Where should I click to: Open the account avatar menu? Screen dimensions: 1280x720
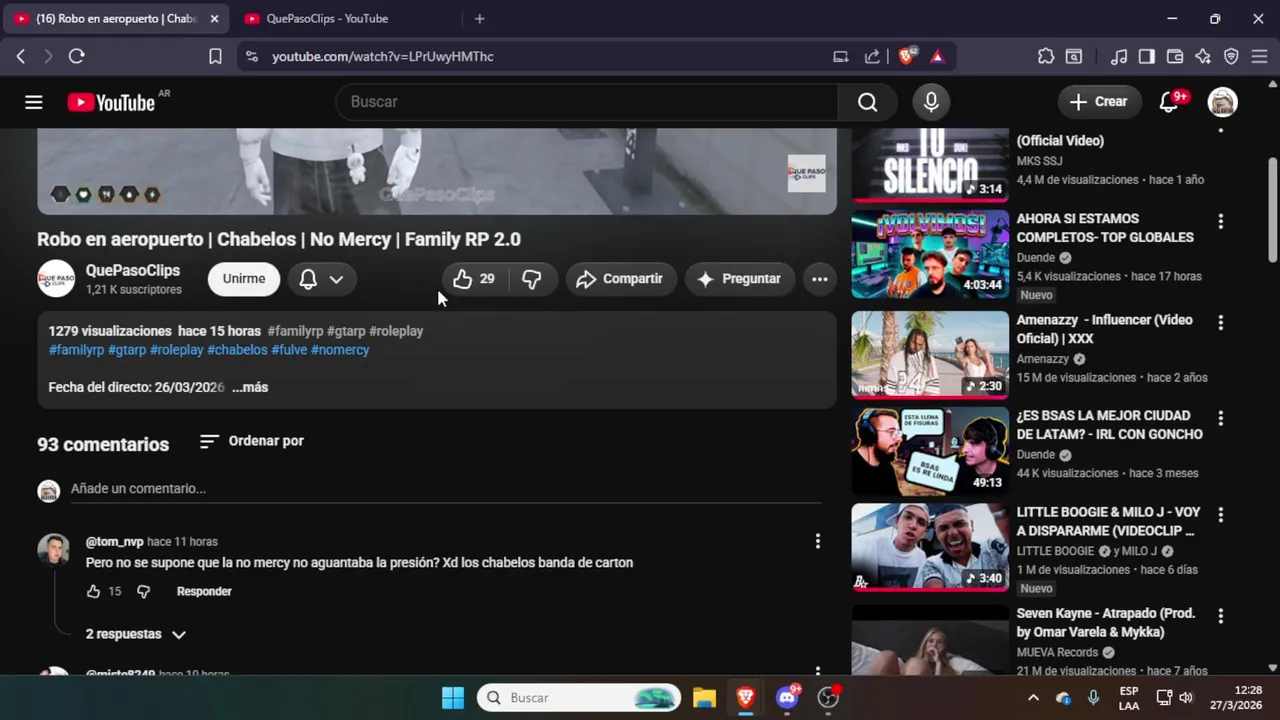(1222, 102)
